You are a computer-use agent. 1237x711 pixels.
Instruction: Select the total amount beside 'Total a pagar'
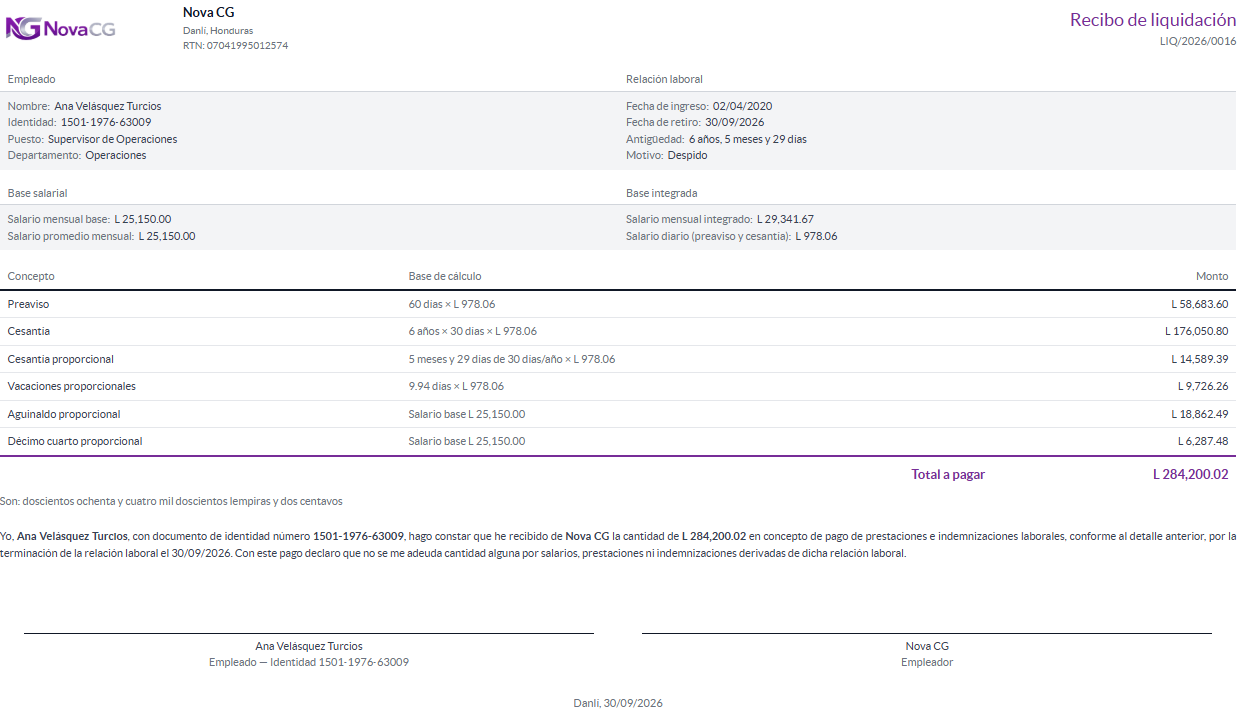[1190, 475]
